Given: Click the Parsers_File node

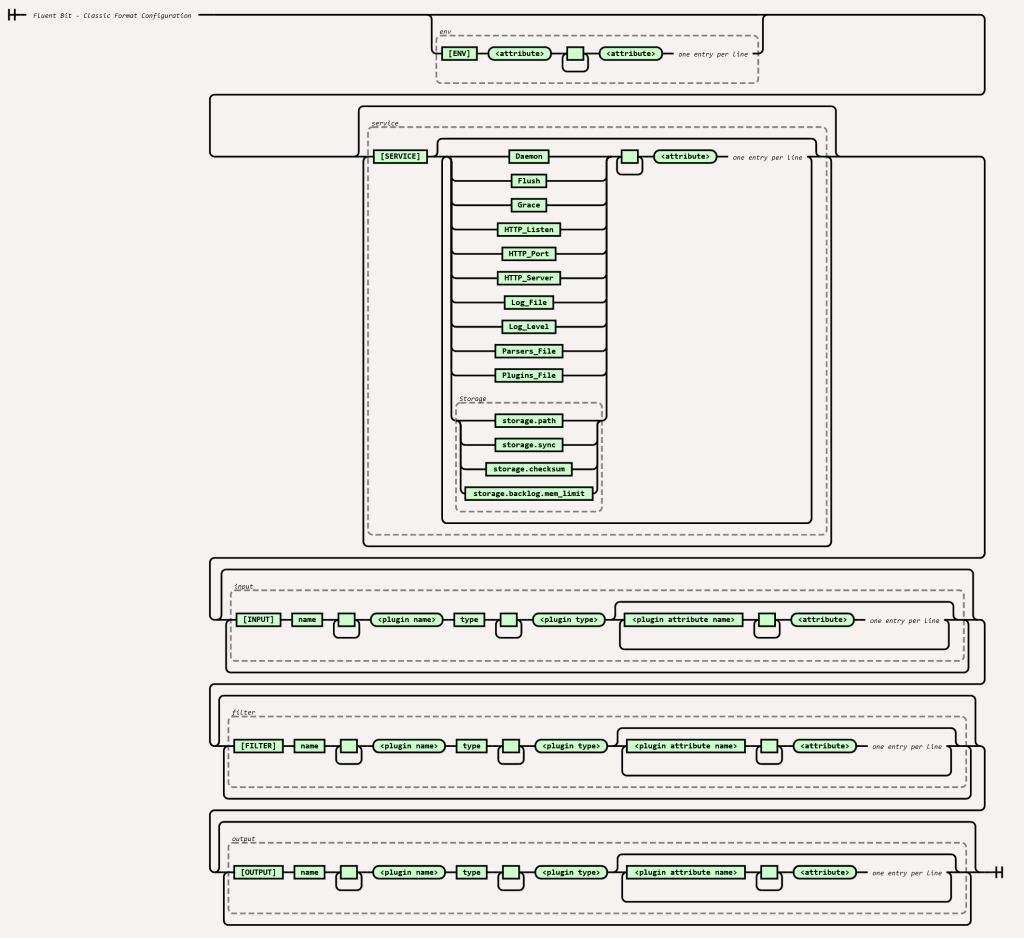Looking at the screenshot, I should tap(528, 351).
